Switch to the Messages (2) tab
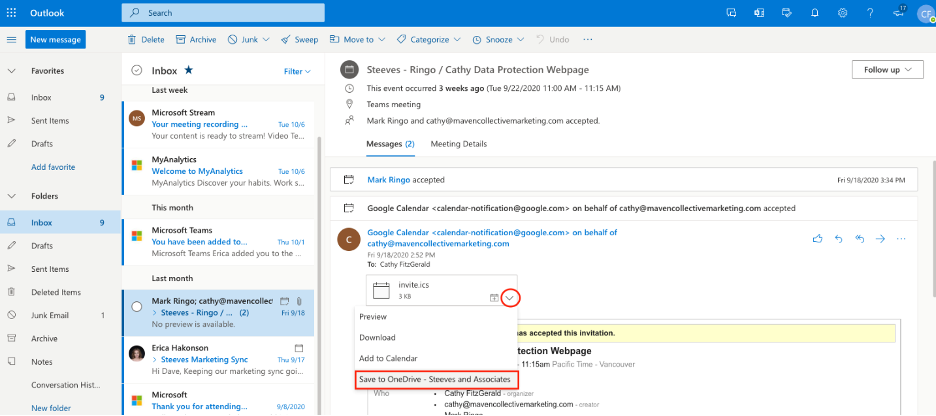This screenshot has width=936, height=416. tap(390, 144)
